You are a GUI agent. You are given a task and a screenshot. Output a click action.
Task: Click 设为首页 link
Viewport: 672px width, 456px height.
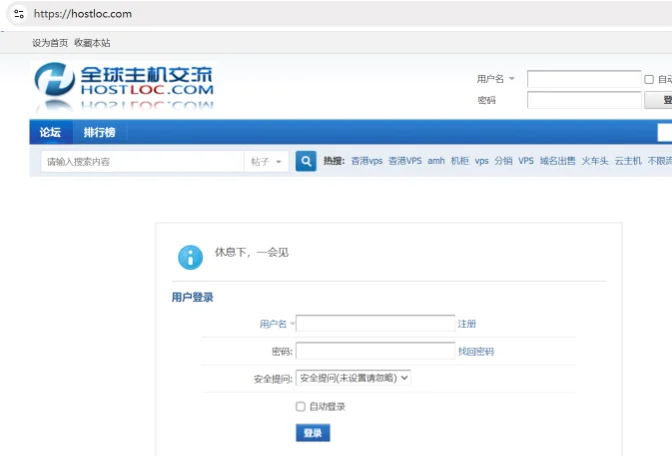[50, 43]
